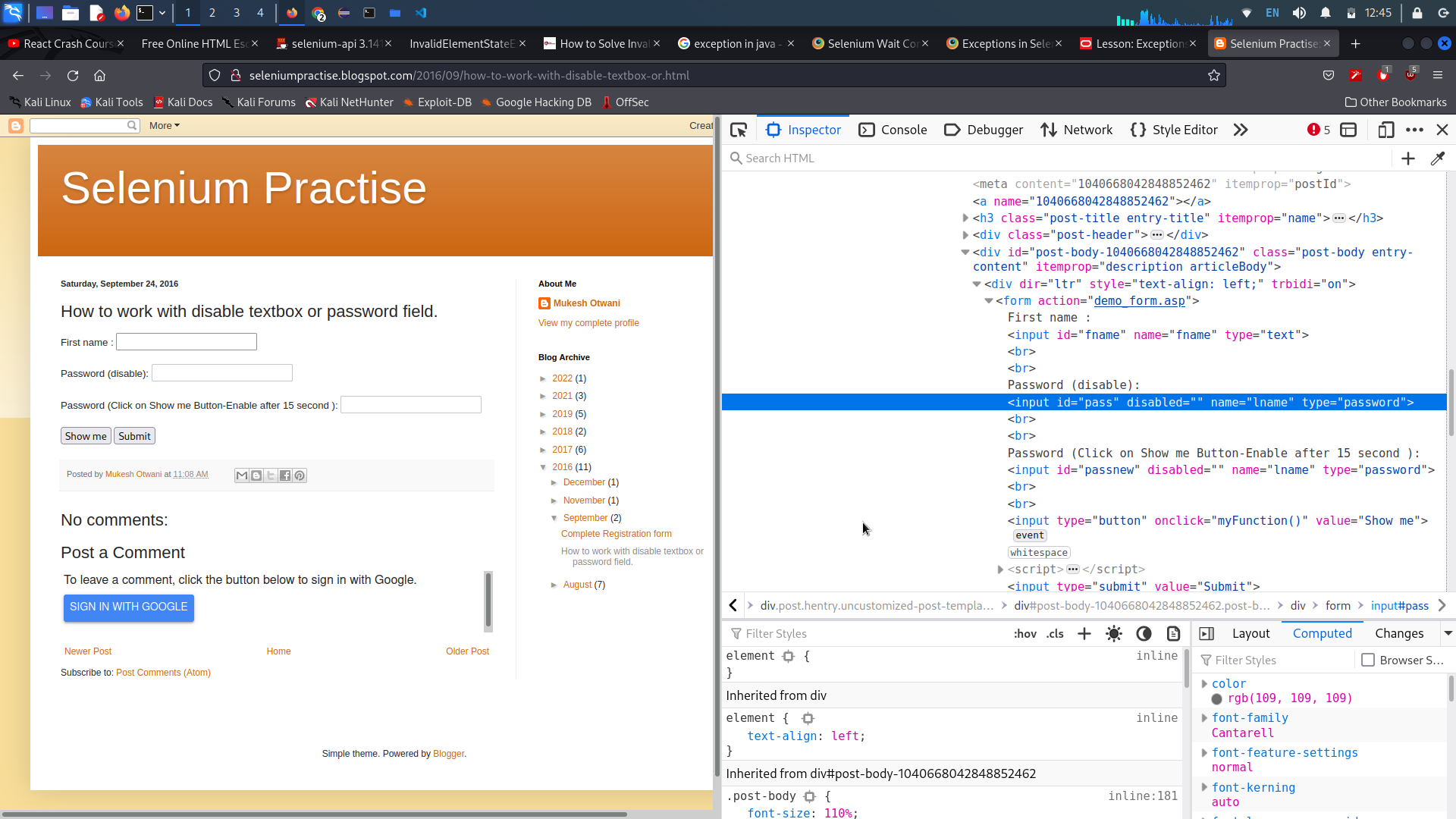The height and width of the screenshot is (819, 1456).
Task: Click the create new node plus icon
Action: (x=1408, y=158)
